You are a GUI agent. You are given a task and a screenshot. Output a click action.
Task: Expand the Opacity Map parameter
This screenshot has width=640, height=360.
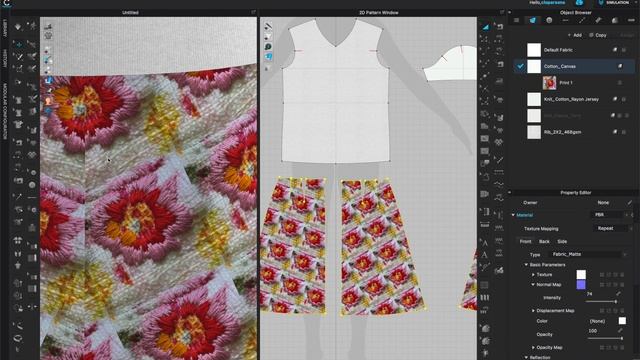(533, 347)
